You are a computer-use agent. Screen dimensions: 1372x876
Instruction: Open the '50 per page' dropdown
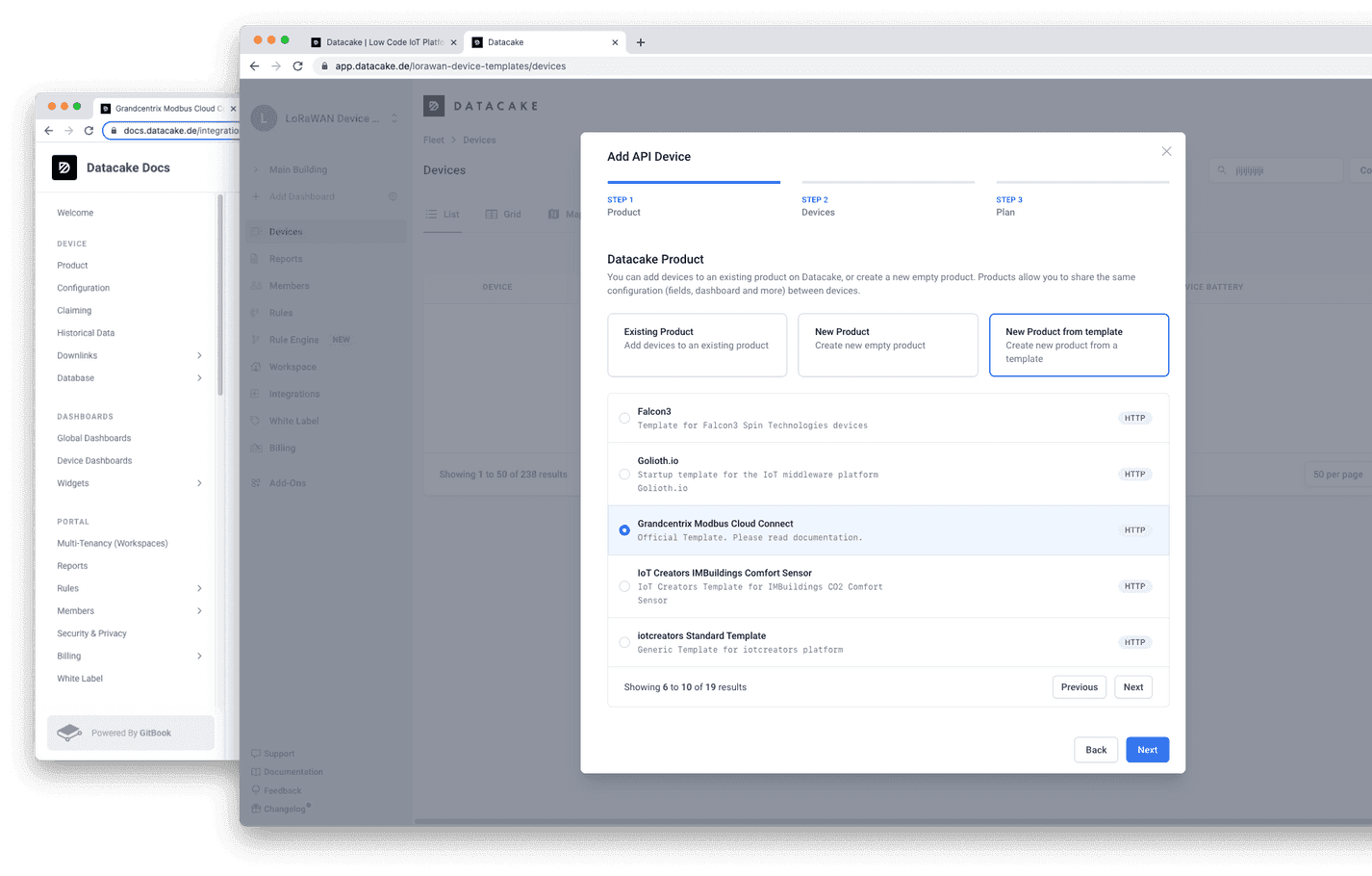coord(1337,475)
